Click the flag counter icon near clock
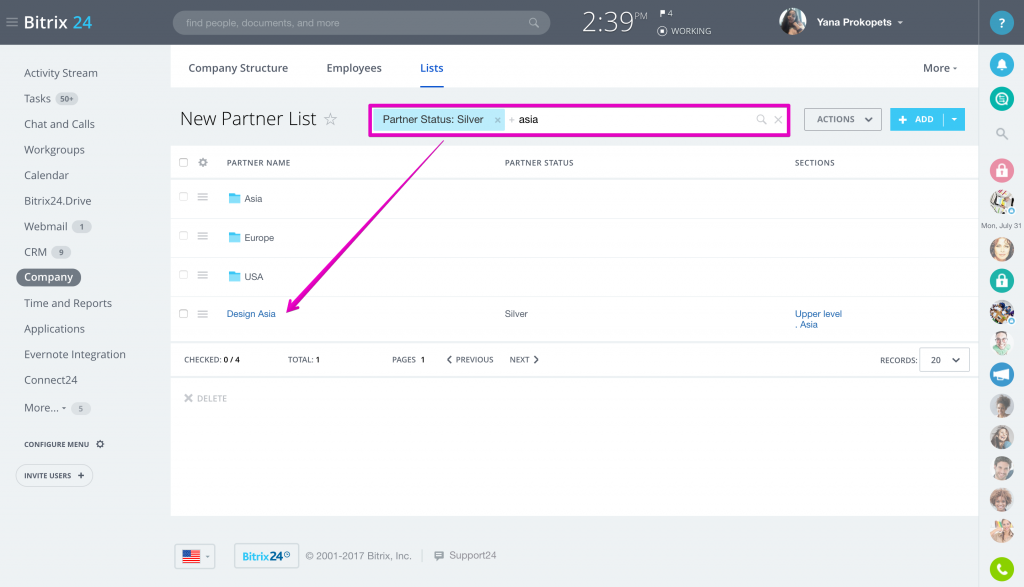This screenshot has height=587, width=1024. tap(665, 13)
